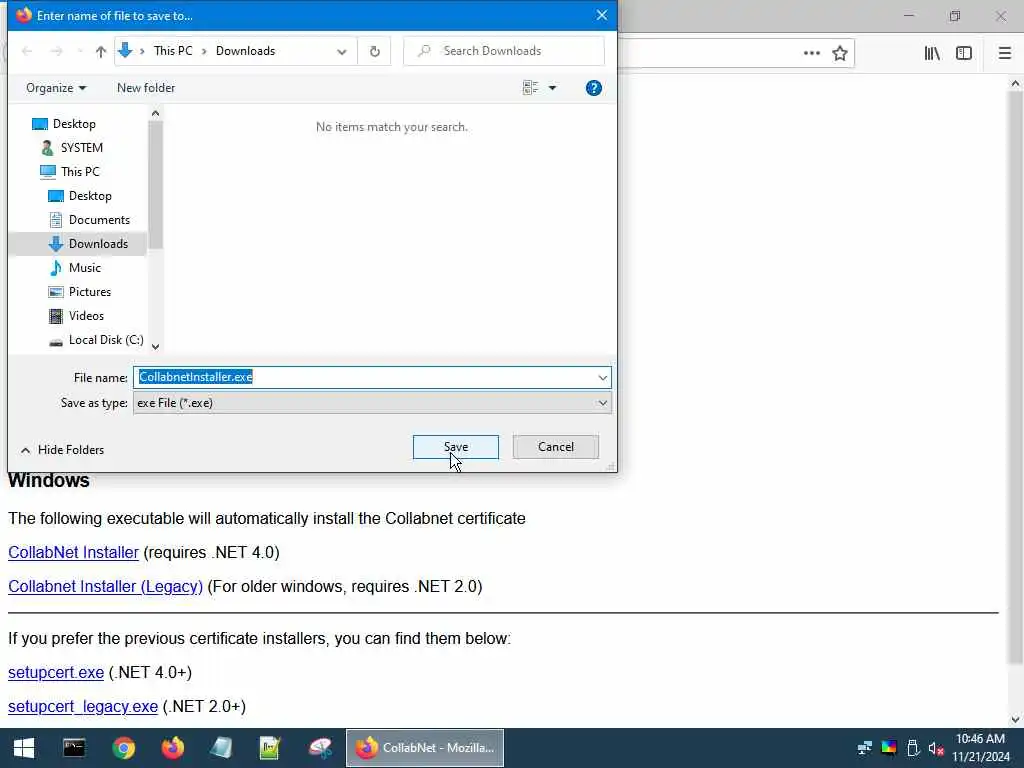Create a New folder
The width and height of the screenshot is (1024, 768).
146,88
